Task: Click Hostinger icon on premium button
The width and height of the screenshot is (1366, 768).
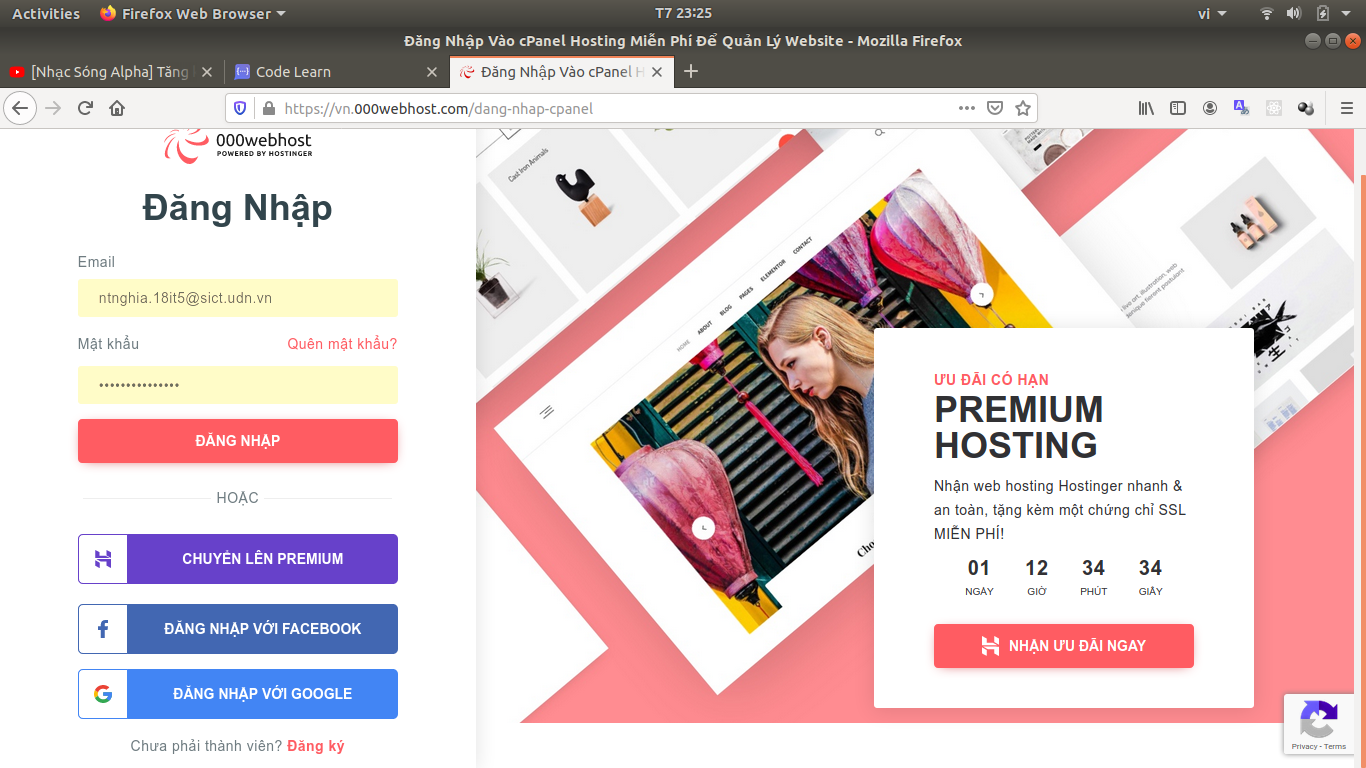Action: [103, 559]
